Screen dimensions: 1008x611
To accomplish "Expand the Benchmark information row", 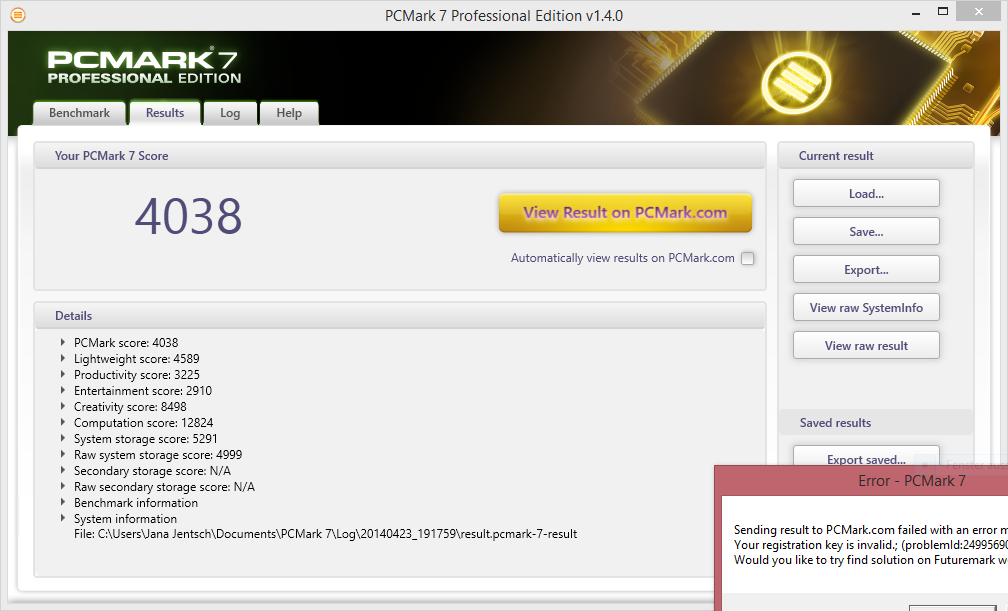I will 62,502.
